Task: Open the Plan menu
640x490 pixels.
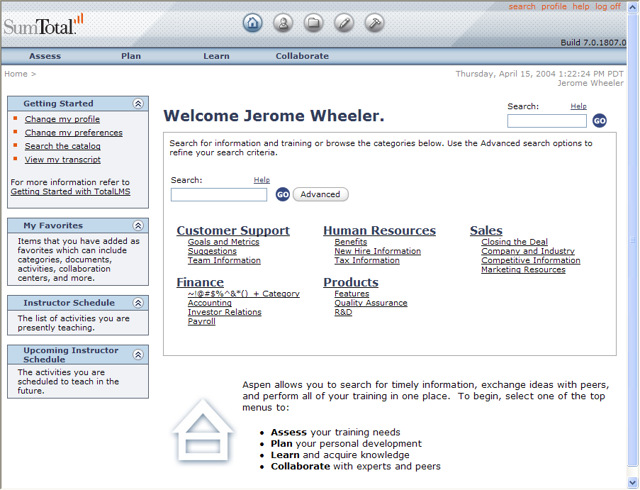Action: point(131,56)
